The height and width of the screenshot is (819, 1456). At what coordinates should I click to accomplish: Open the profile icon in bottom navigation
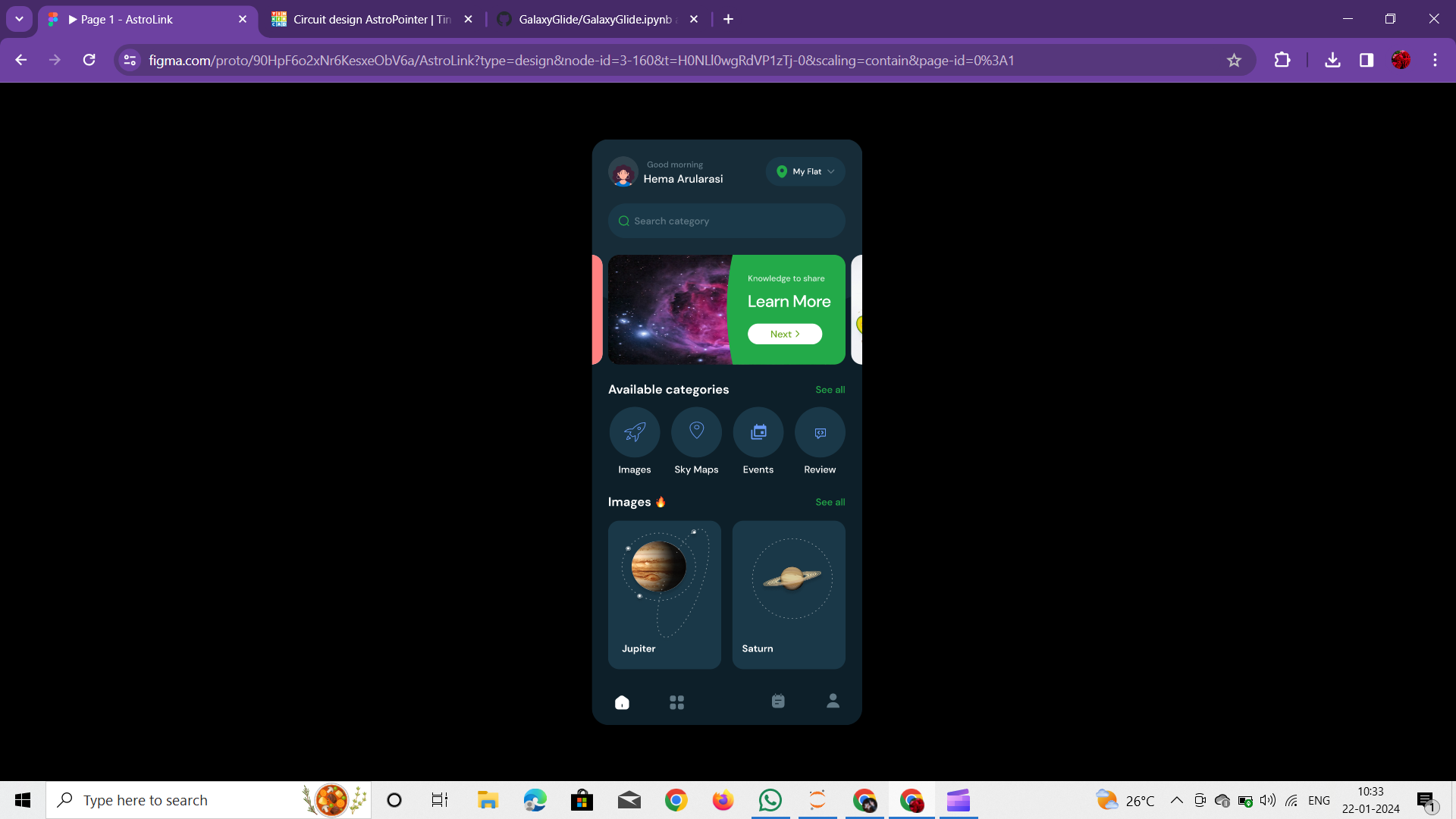[x=833, y=701]
